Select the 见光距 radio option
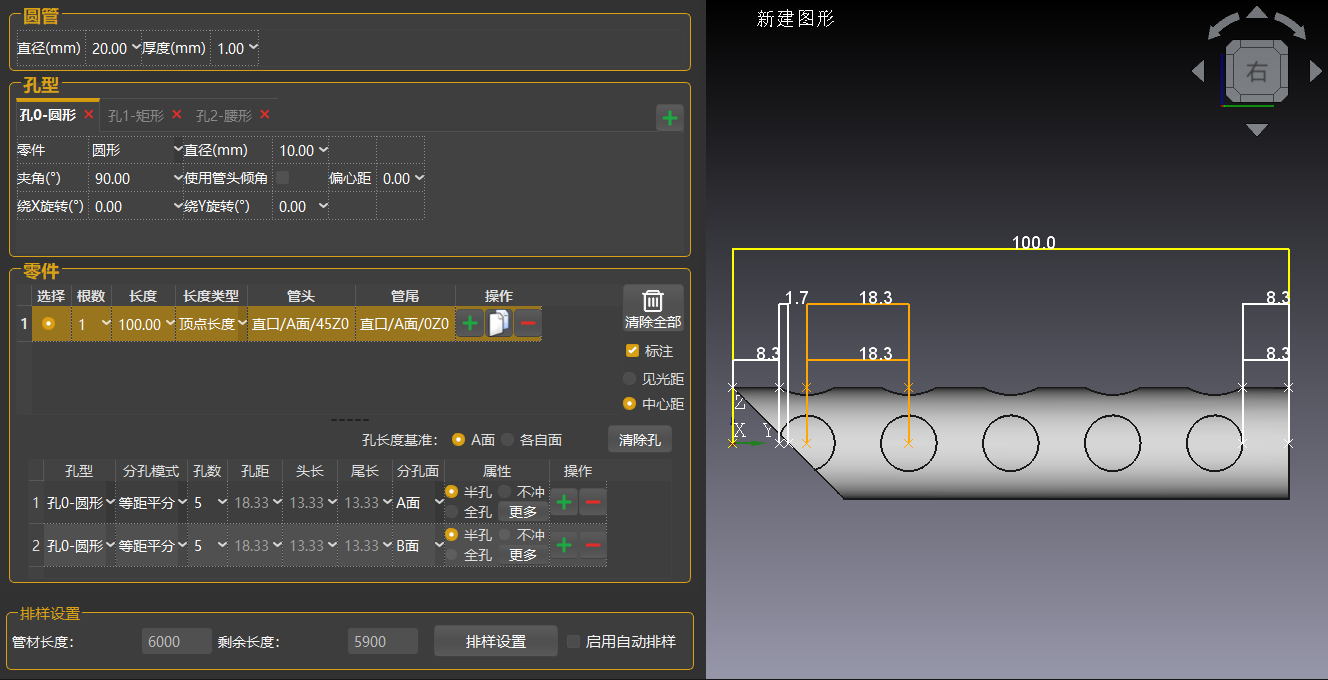 coord(629,379)
